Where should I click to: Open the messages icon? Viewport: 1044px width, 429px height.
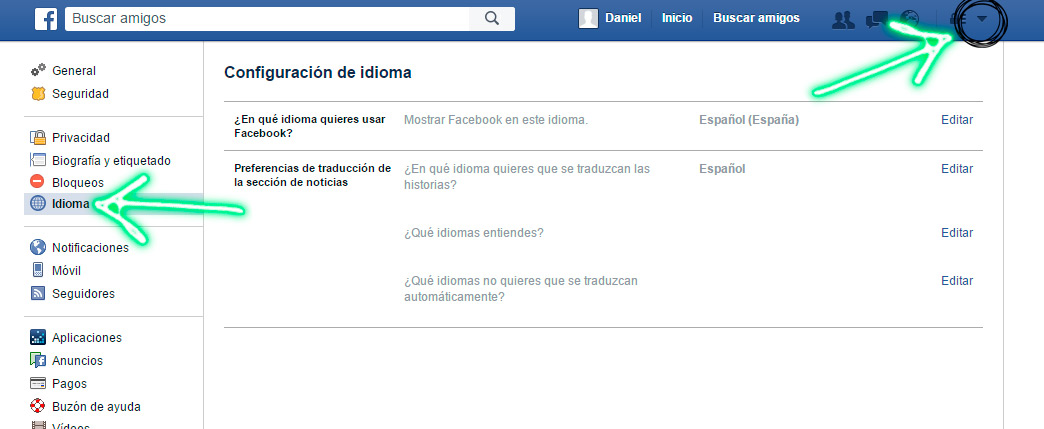[877, 20]
